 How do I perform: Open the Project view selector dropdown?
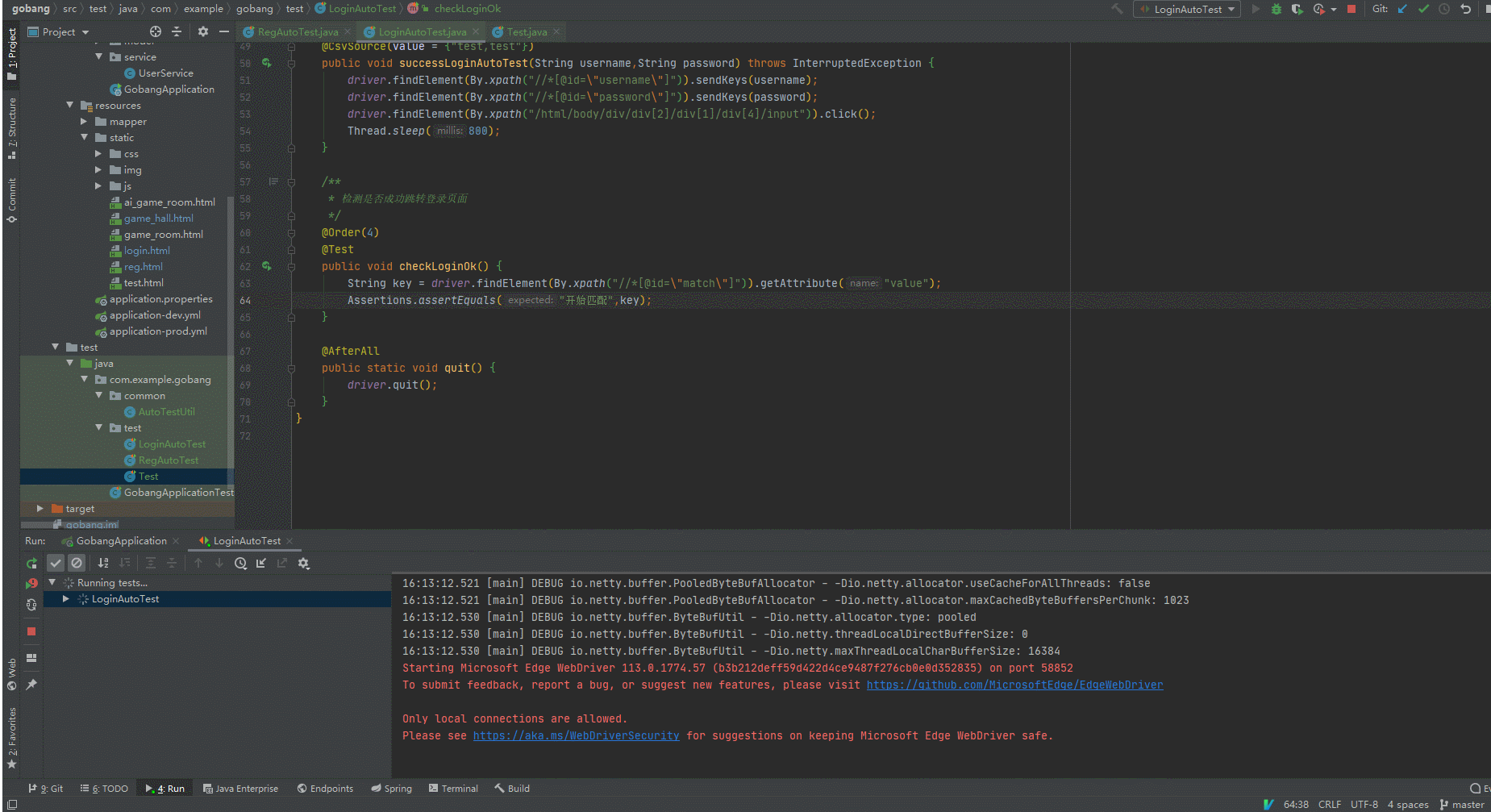click(58, 31)
